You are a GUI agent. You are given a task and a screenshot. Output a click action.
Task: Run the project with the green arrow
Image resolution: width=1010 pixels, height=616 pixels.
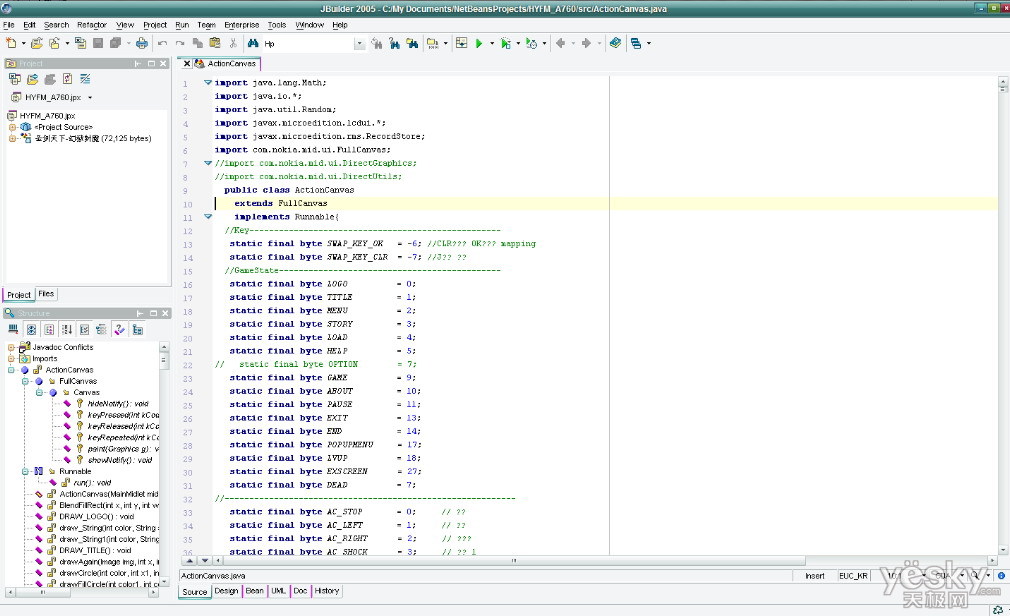tap(479, 43)
